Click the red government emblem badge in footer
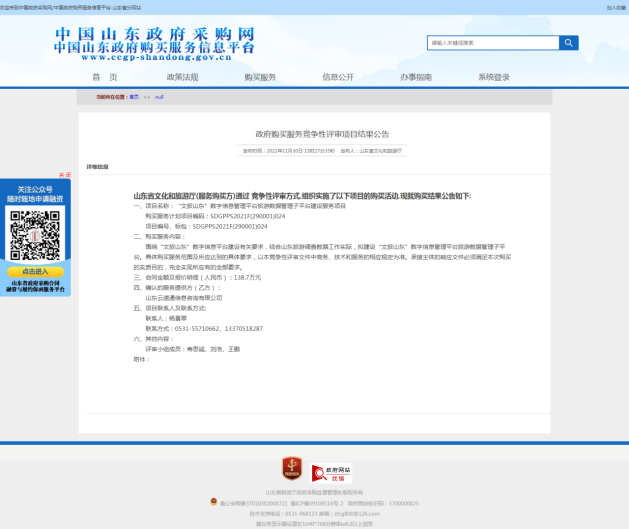The image size is (629, 529). (291, 468)
